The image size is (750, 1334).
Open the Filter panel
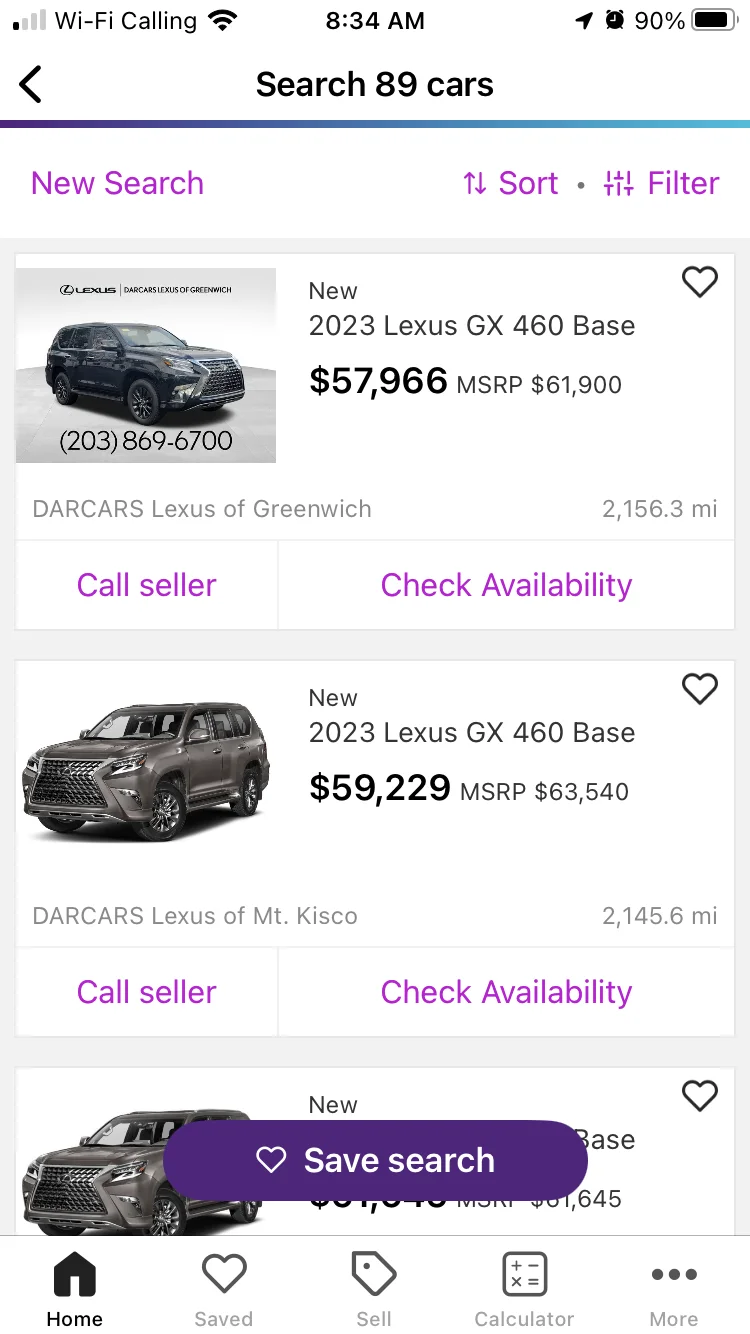click(662, 183)
